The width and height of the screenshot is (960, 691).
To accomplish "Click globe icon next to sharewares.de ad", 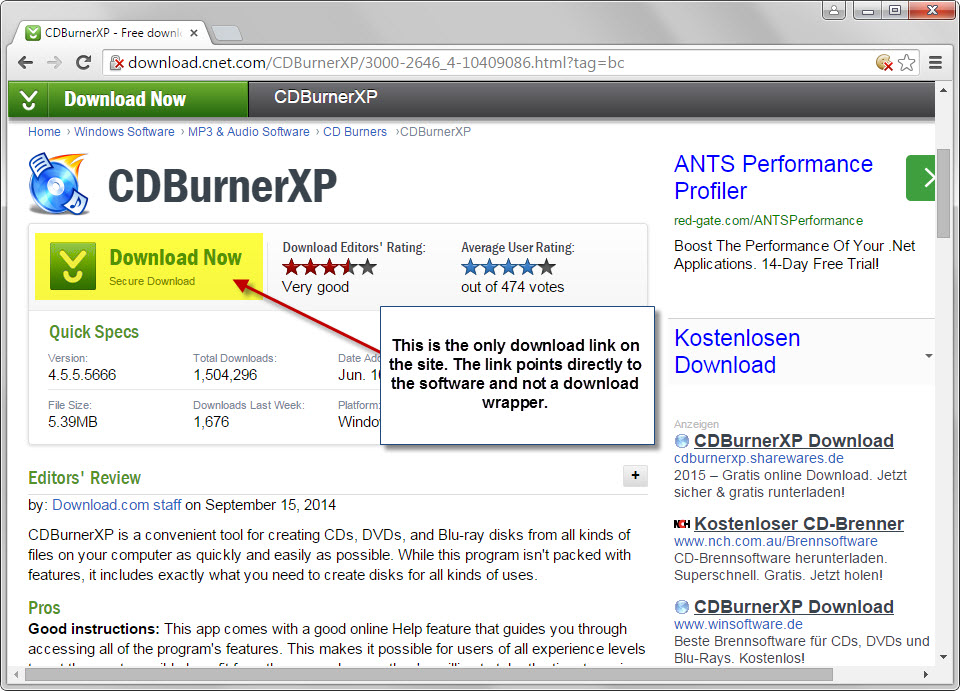I will [x=681, y=441].
